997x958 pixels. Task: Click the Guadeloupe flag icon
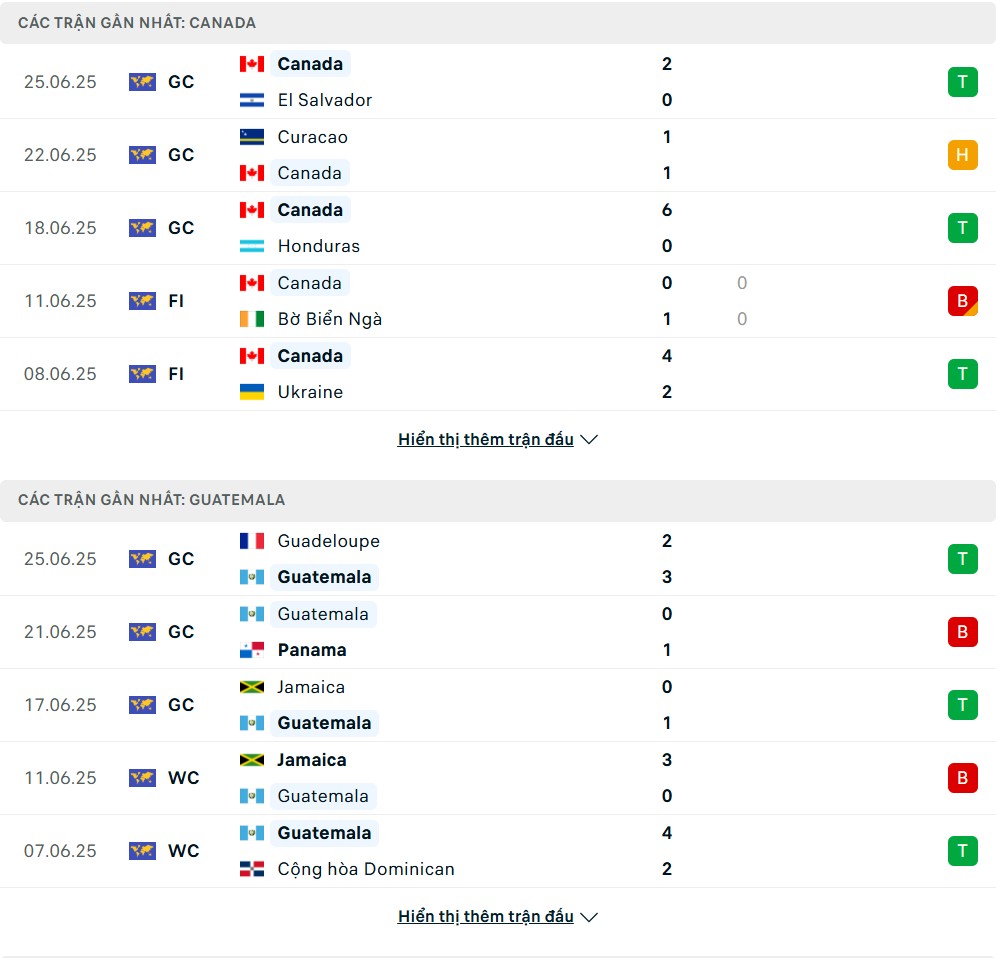pyautogui.click(x=252, y=541)
